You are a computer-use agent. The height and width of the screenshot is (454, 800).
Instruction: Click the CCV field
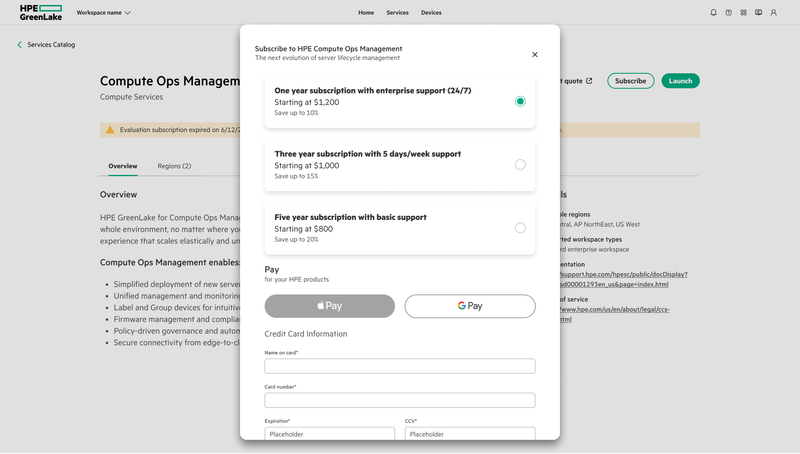(x=470, y=434)
